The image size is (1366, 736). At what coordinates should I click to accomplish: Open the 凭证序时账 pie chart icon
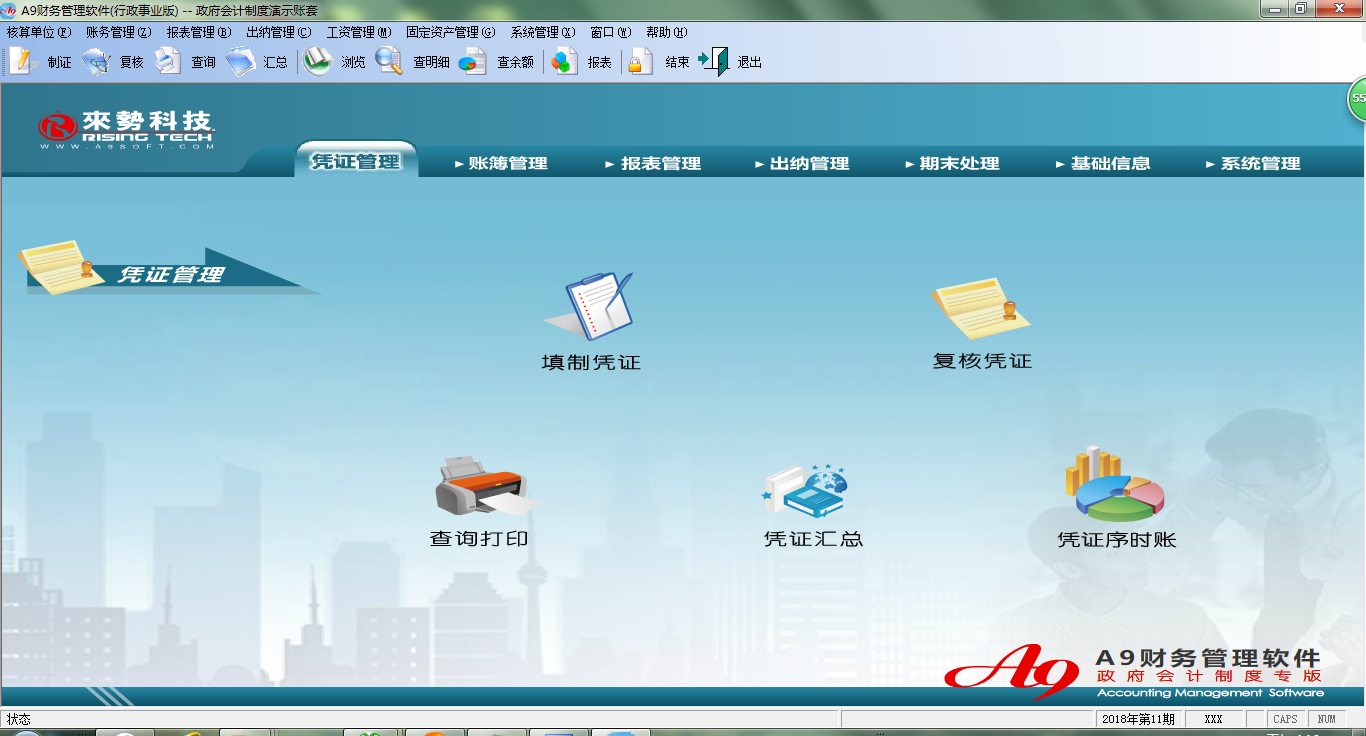pyautogui.click(x=1115, y=486)
